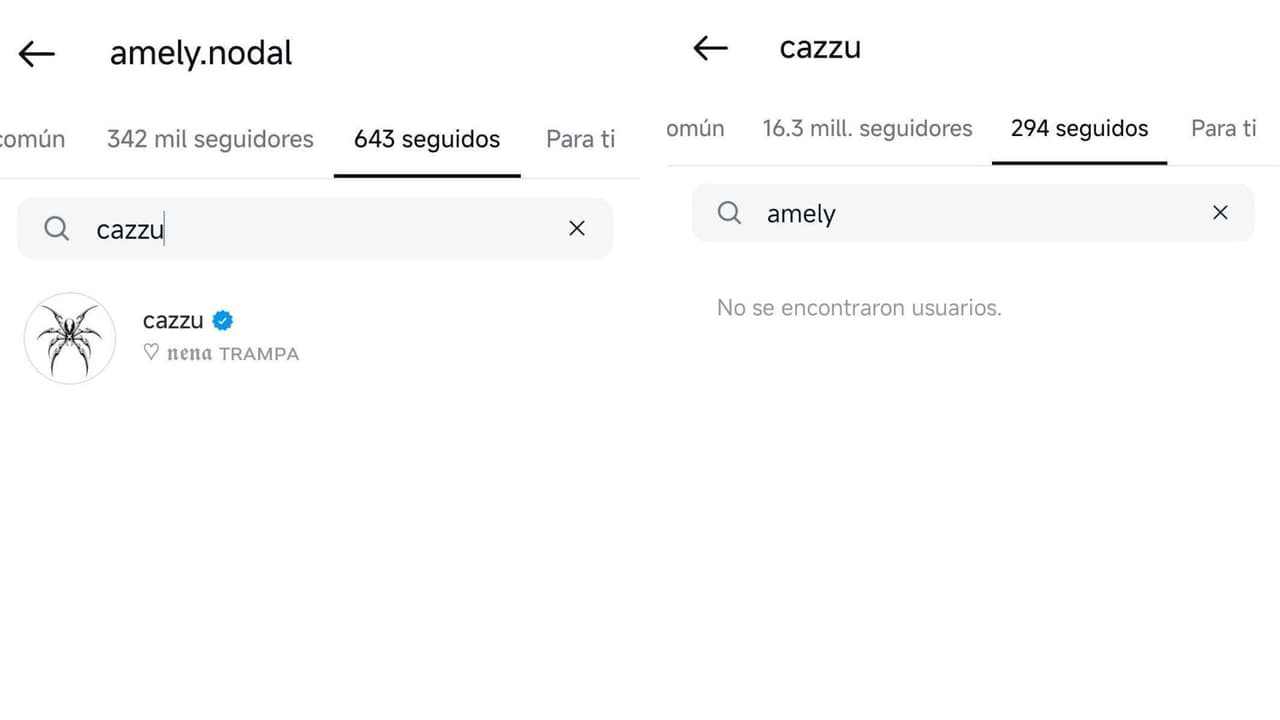
Task: Select the '16.3 mill. seguidores' tab
Action: (x=867, y=128)
